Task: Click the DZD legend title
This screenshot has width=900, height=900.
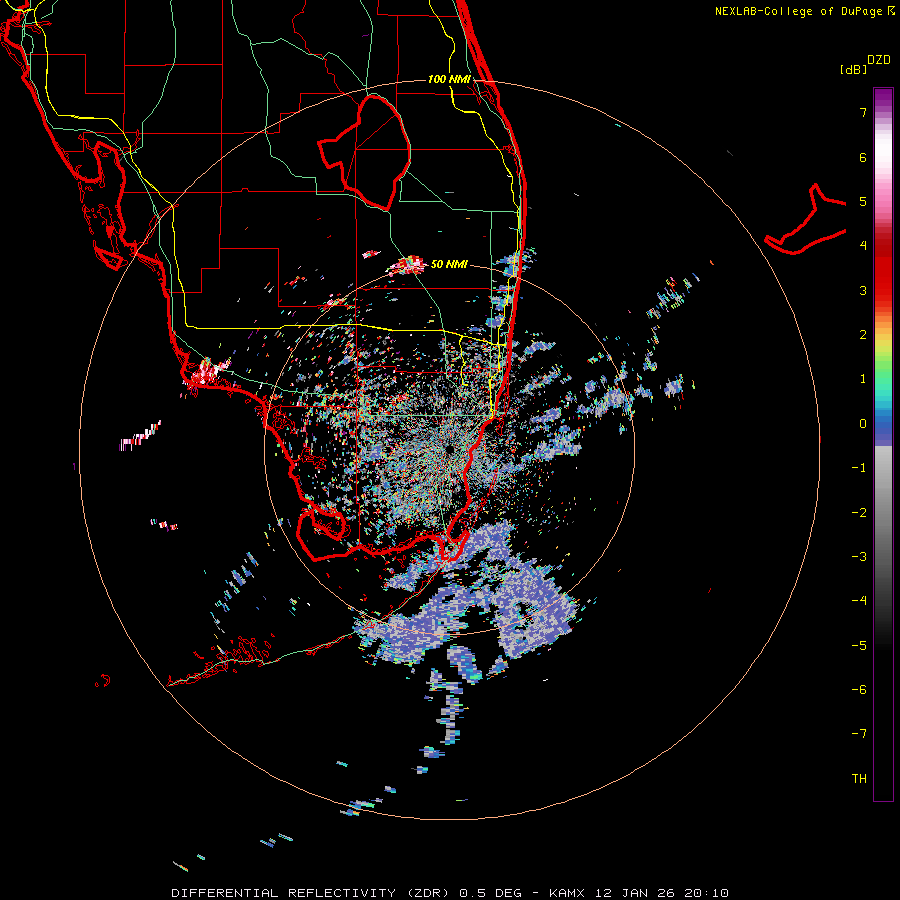Action: click(879, 60)
